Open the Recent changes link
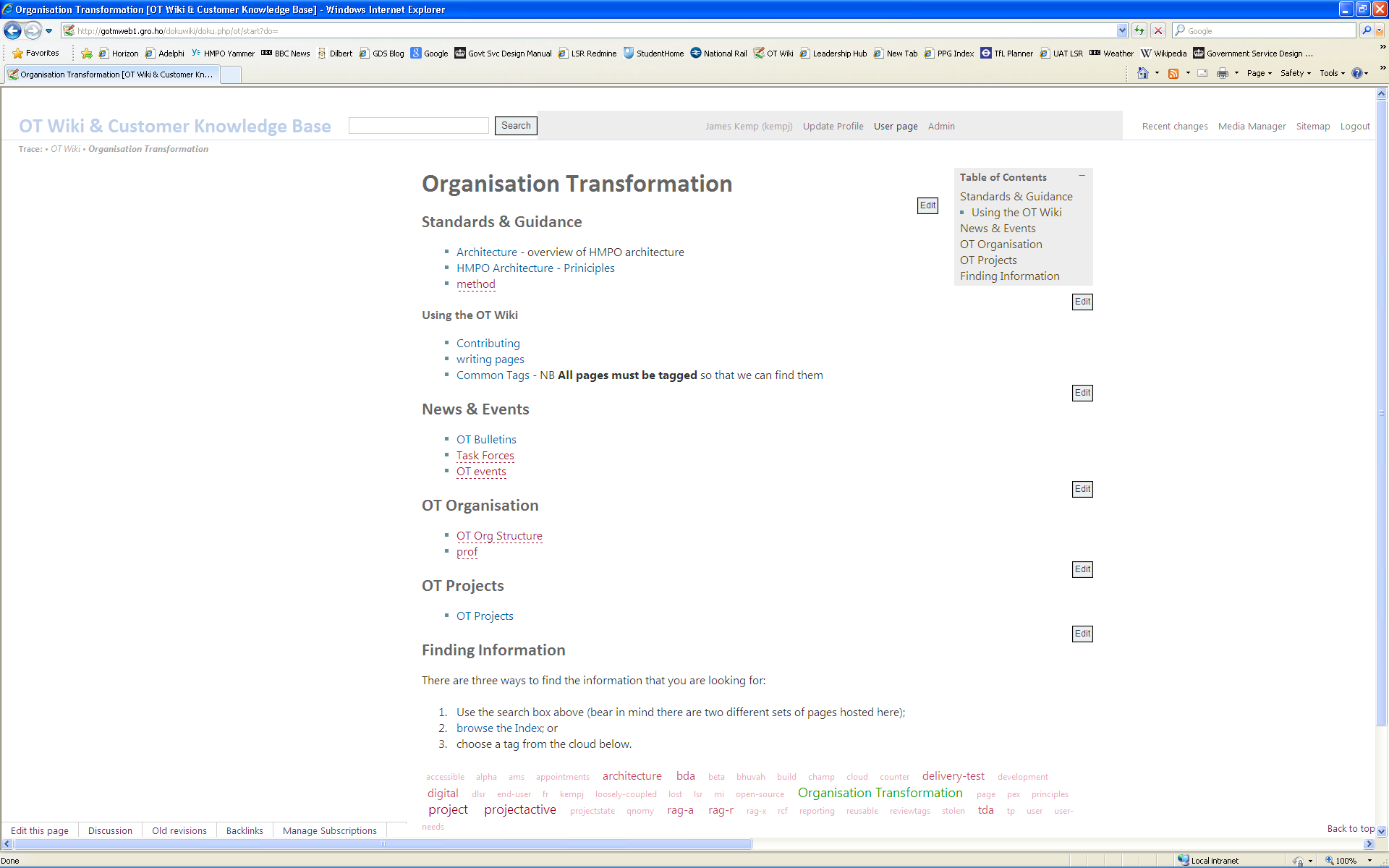This screenshot has width=1389, height=868. [1175, 126]
